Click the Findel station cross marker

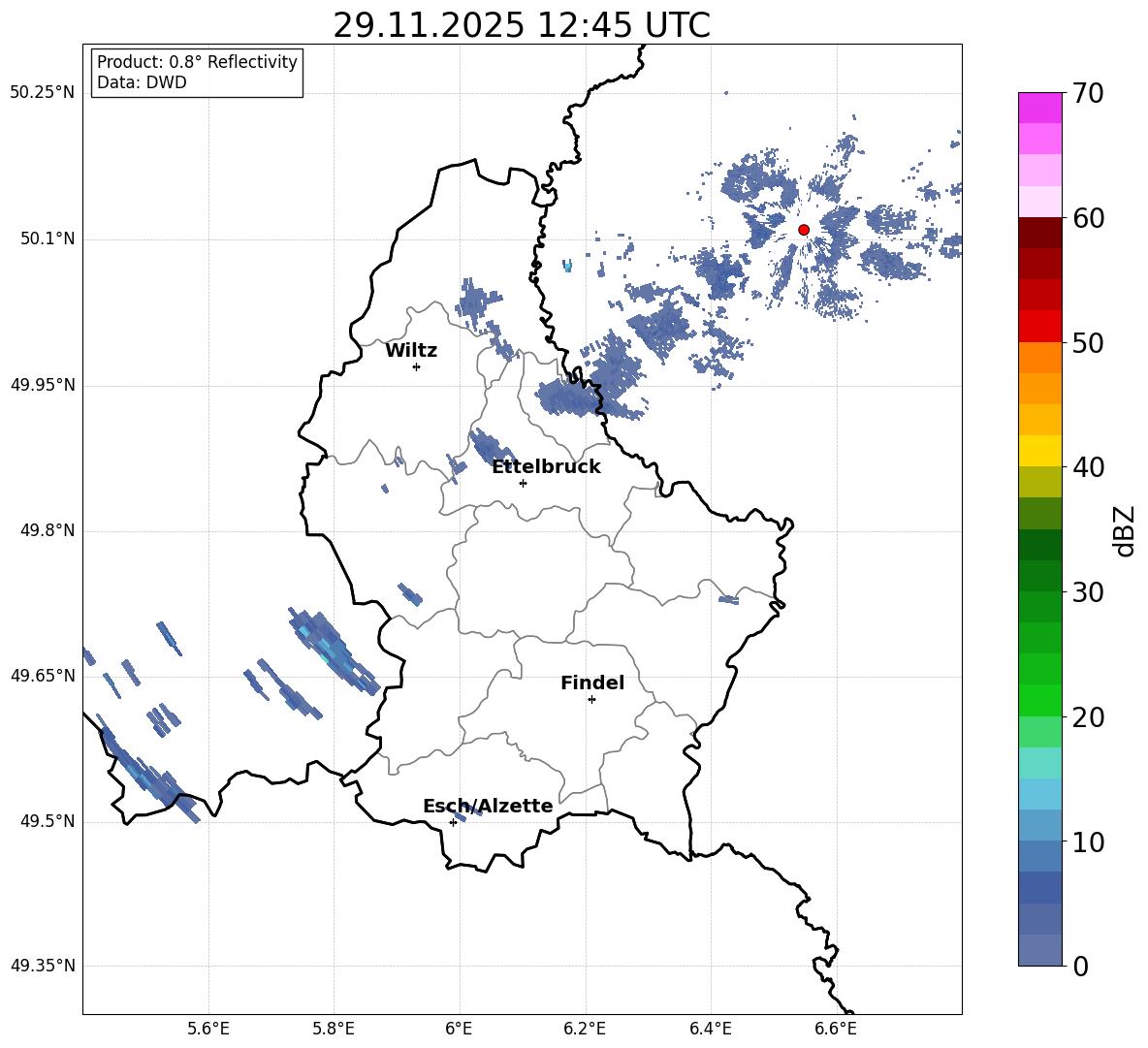591,700
